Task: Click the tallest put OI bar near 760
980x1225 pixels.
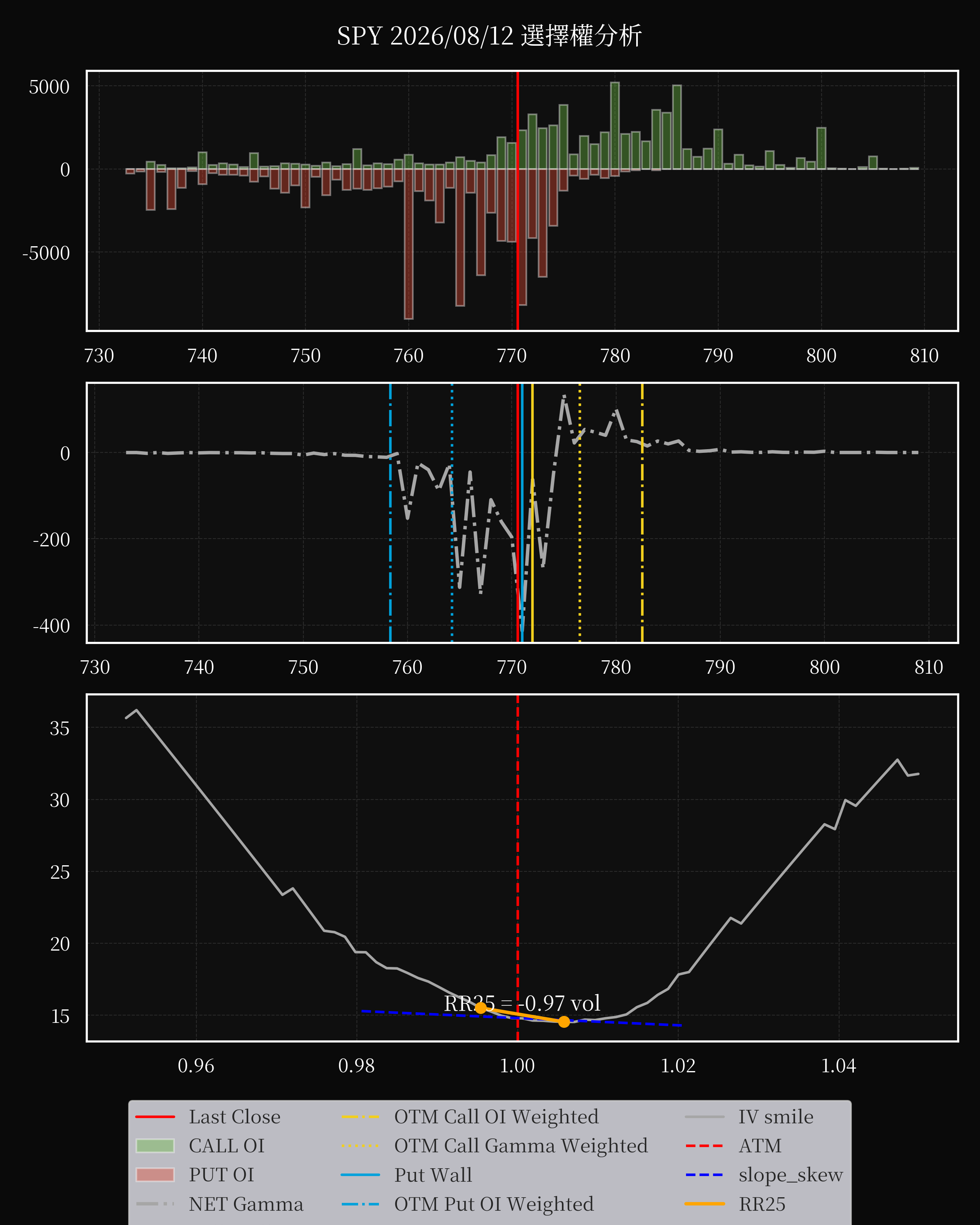Action: click(x=408, y=244)
